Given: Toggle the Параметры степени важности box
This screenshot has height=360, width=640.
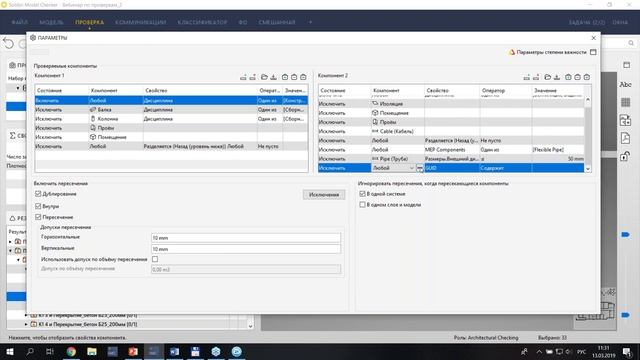Looking at the screenshot, I should pyautogui.click(x=593, y=52).
